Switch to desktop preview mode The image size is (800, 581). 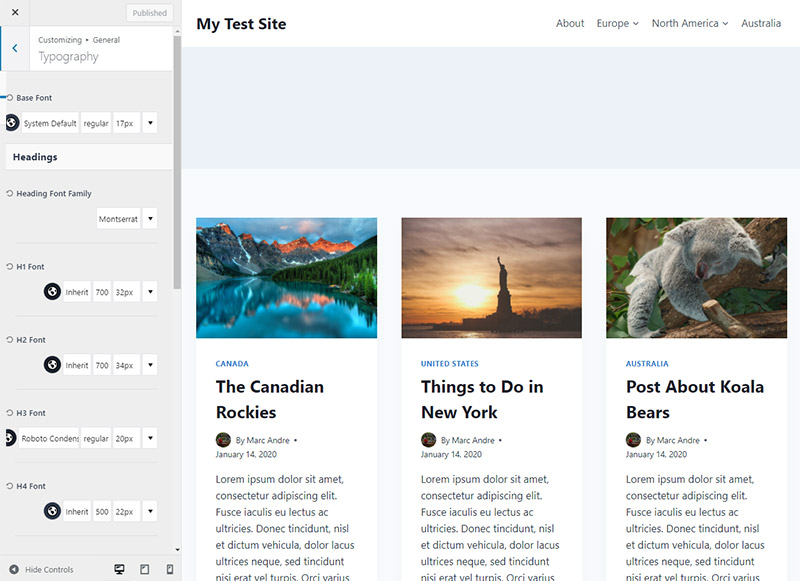pos(119,569)
